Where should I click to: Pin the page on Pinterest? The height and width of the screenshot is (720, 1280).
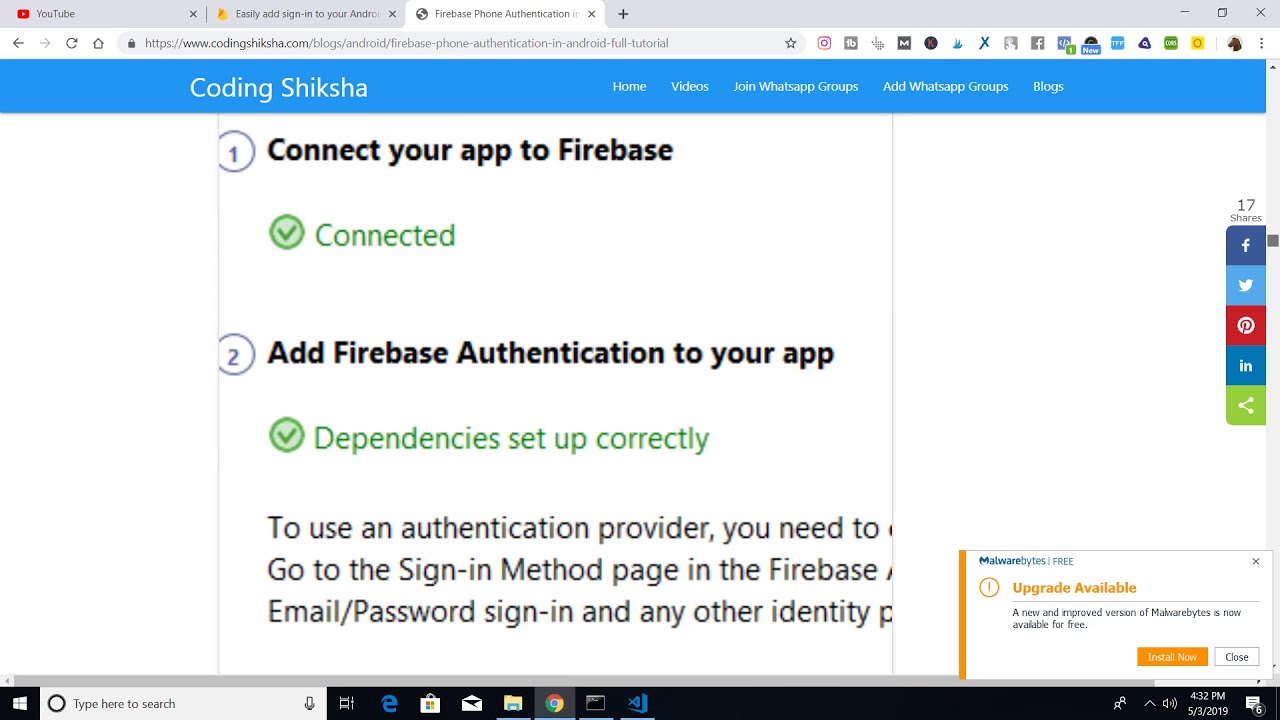[x=1245, y=325]
